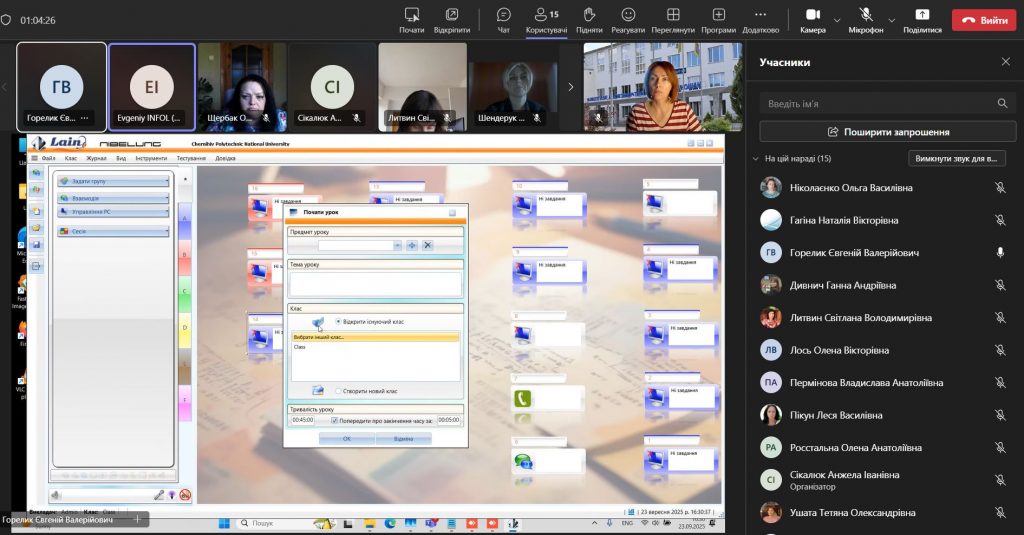This screenshot has height=535, width=1024.
Task: Select the green C color group tab
Action: [185, 292]
